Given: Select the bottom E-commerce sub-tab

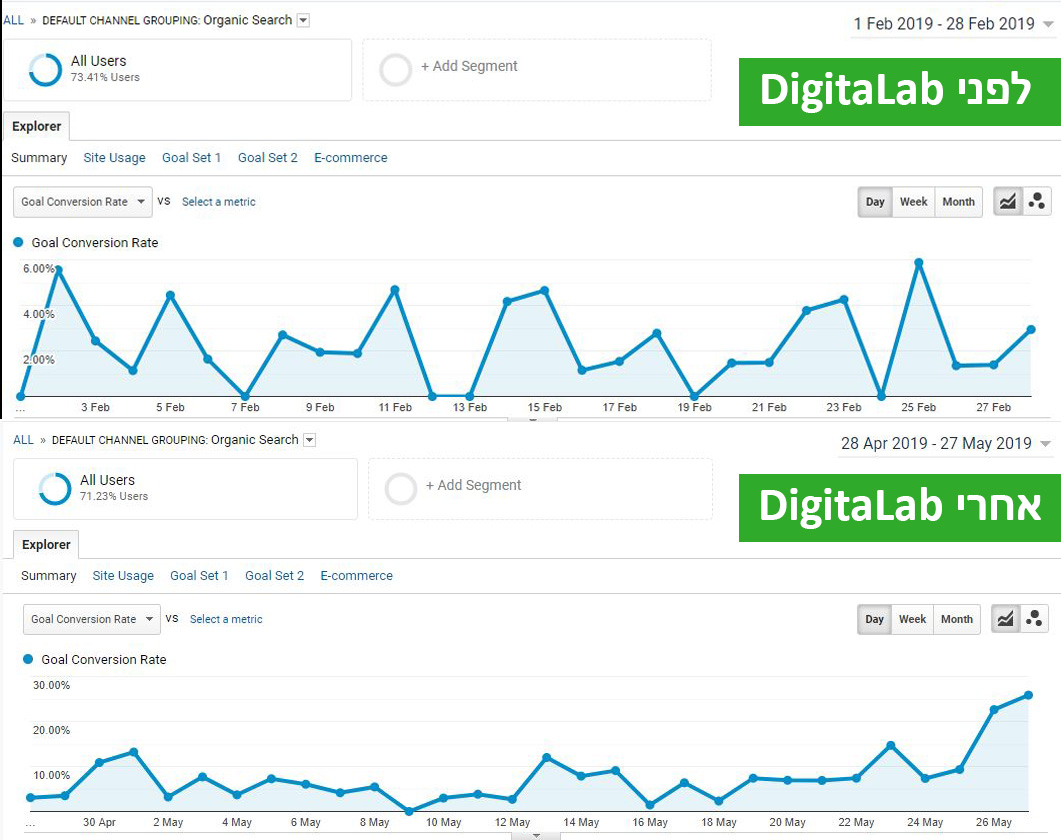Looking at the screenshot, I should click(357, 575).
